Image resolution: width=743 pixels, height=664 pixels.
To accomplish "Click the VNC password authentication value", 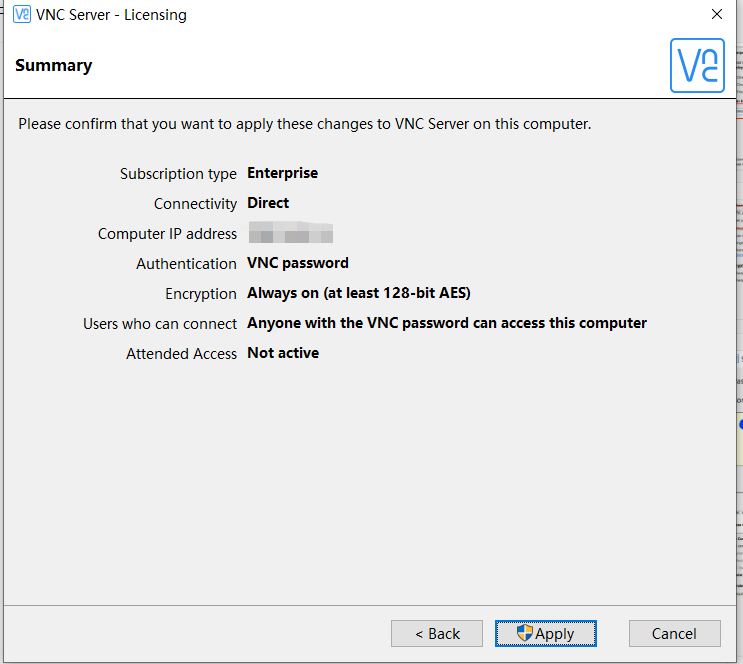I will coord(297,263).
